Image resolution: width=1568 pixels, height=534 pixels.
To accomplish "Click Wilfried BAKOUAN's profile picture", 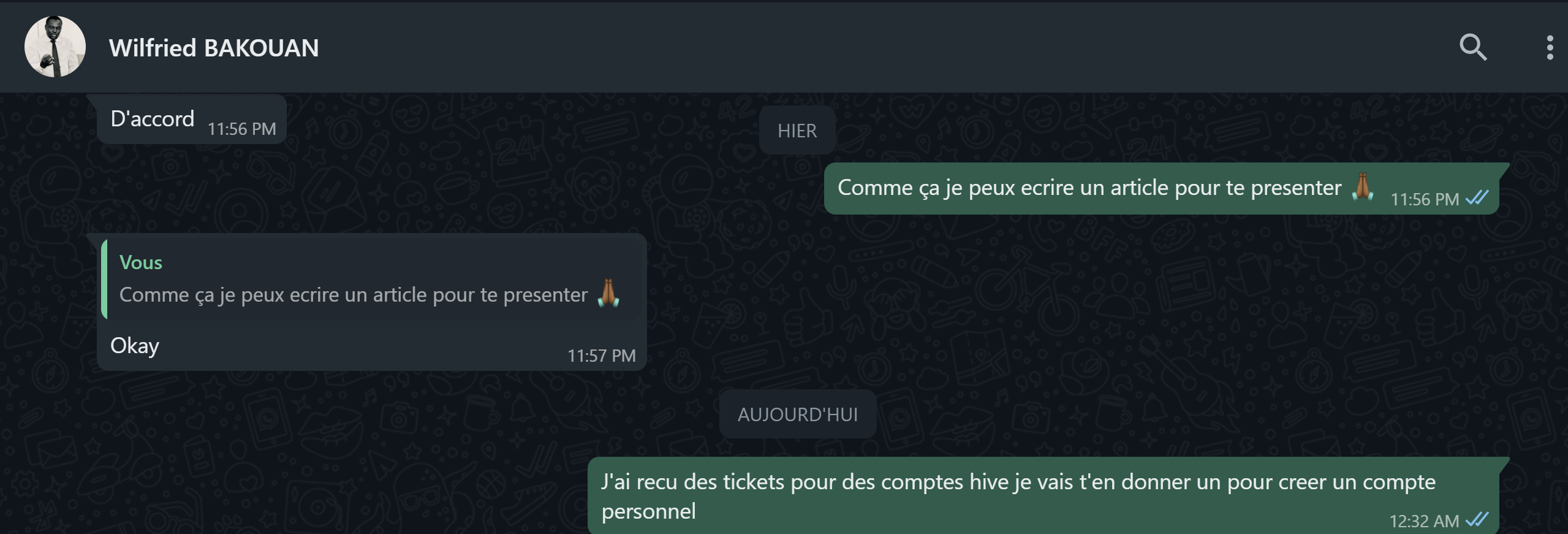I will (x=55, y=47).
